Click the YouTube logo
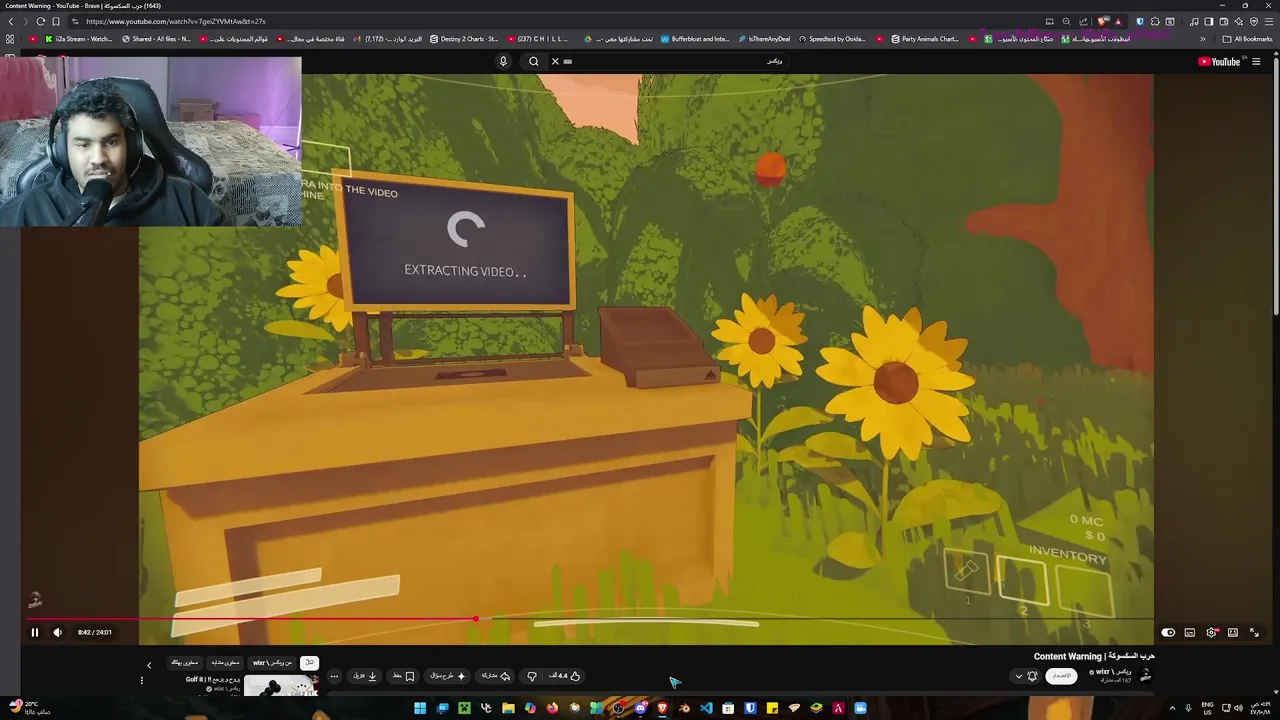The width and height of the screenshot is (1280, 720). point(1219,61)
